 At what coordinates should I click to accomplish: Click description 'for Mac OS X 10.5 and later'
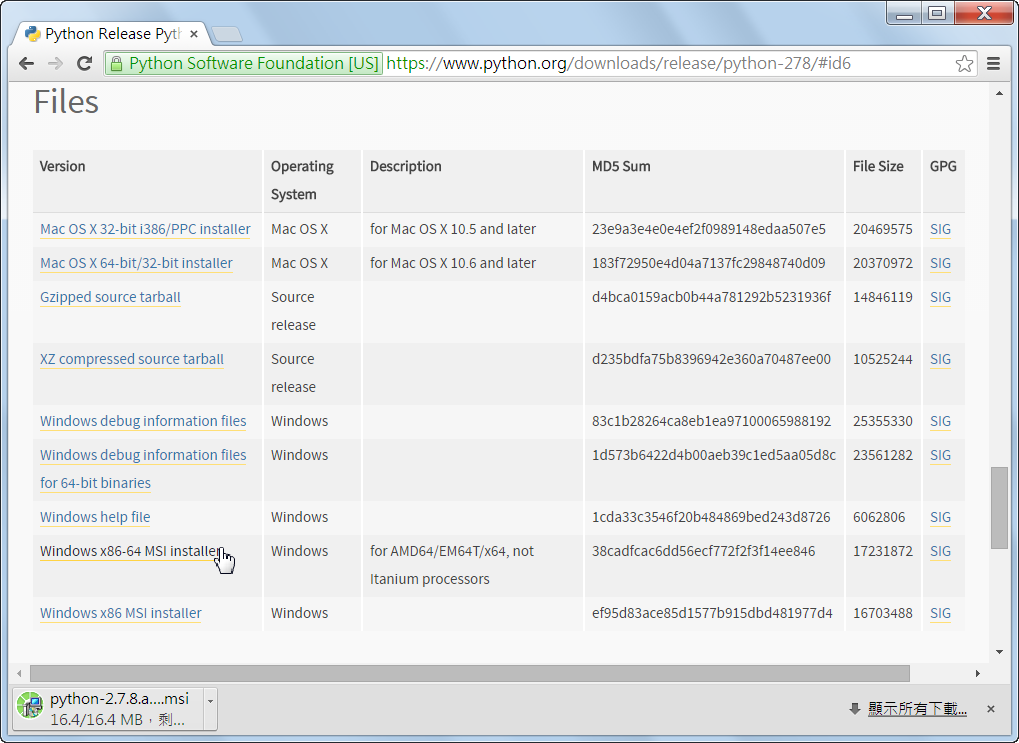click(x=453, y=229)
